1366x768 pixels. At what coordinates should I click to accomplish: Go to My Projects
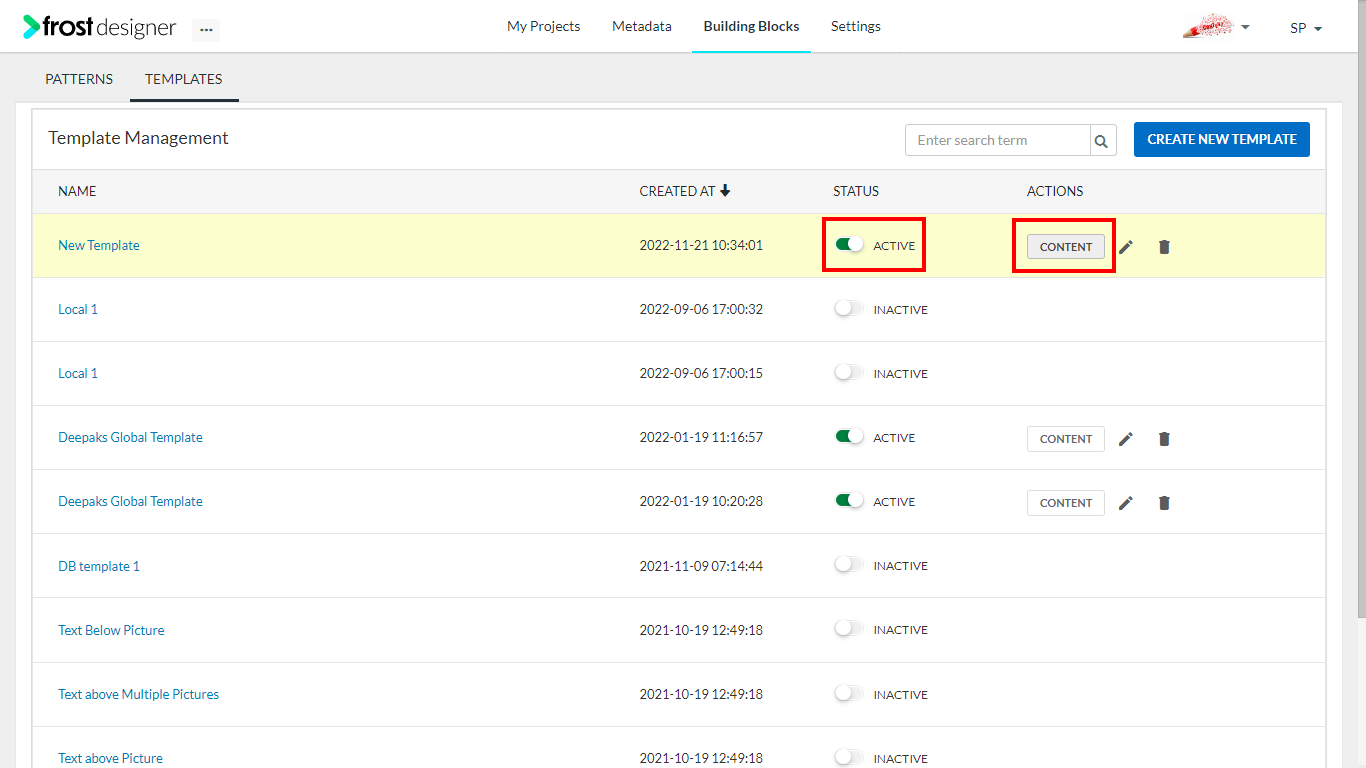[x=543, y=26]
